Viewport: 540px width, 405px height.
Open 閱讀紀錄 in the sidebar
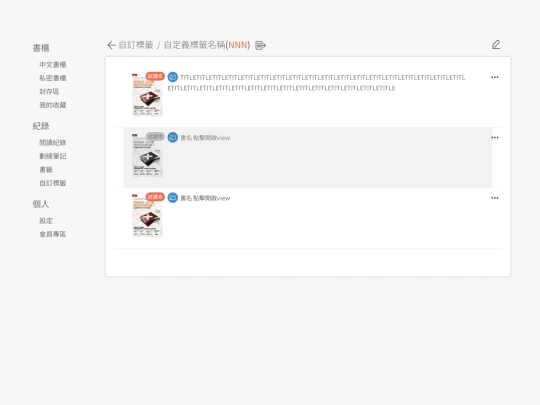53,142
